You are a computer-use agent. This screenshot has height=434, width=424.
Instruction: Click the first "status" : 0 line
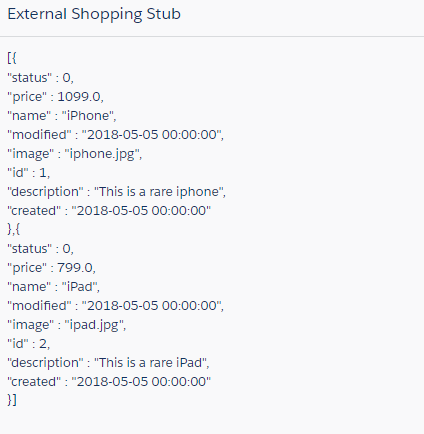coord(40,78)
